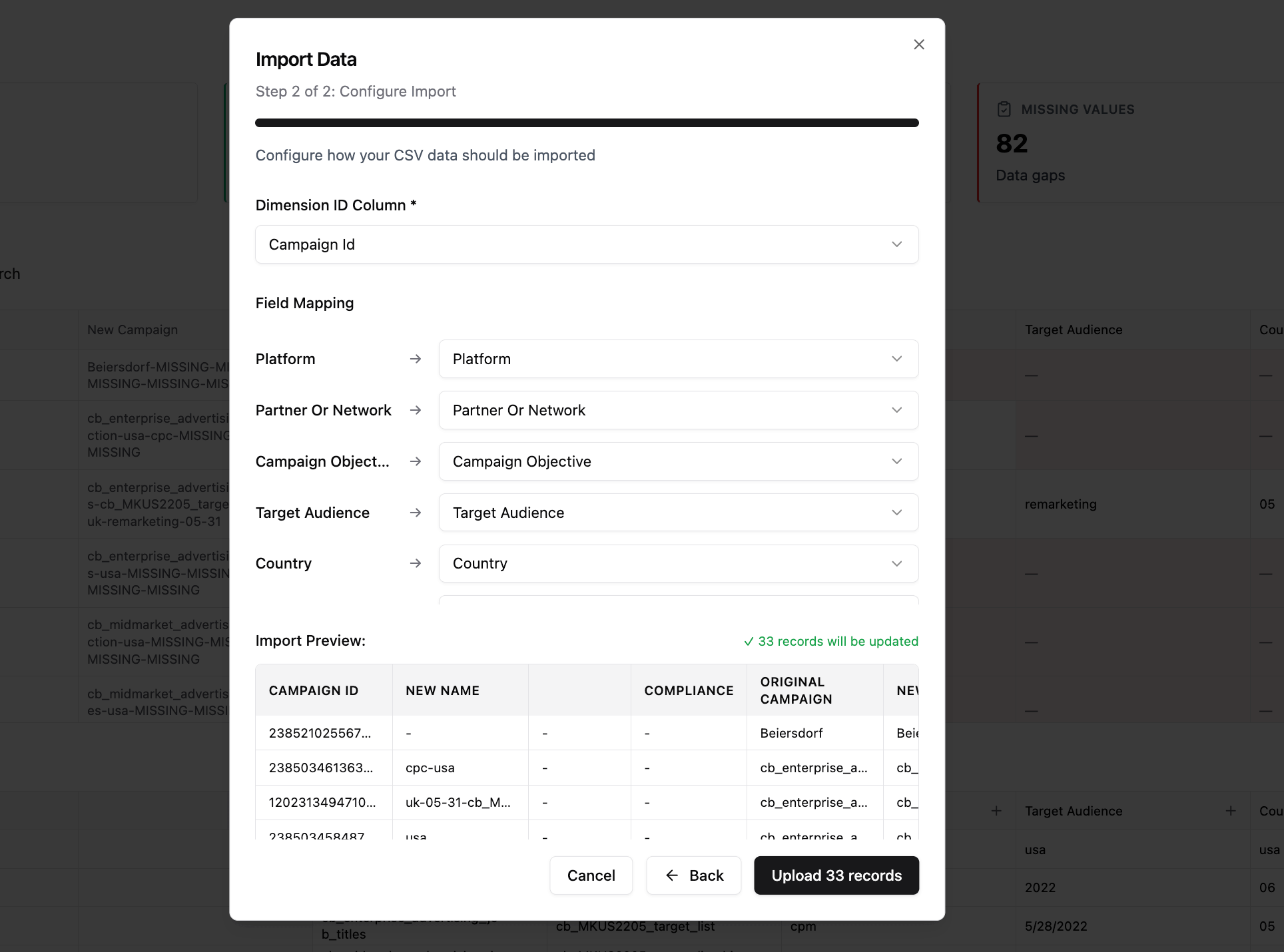
Task: Click the arrow icon beside Platform
Action: coord(416,359)
